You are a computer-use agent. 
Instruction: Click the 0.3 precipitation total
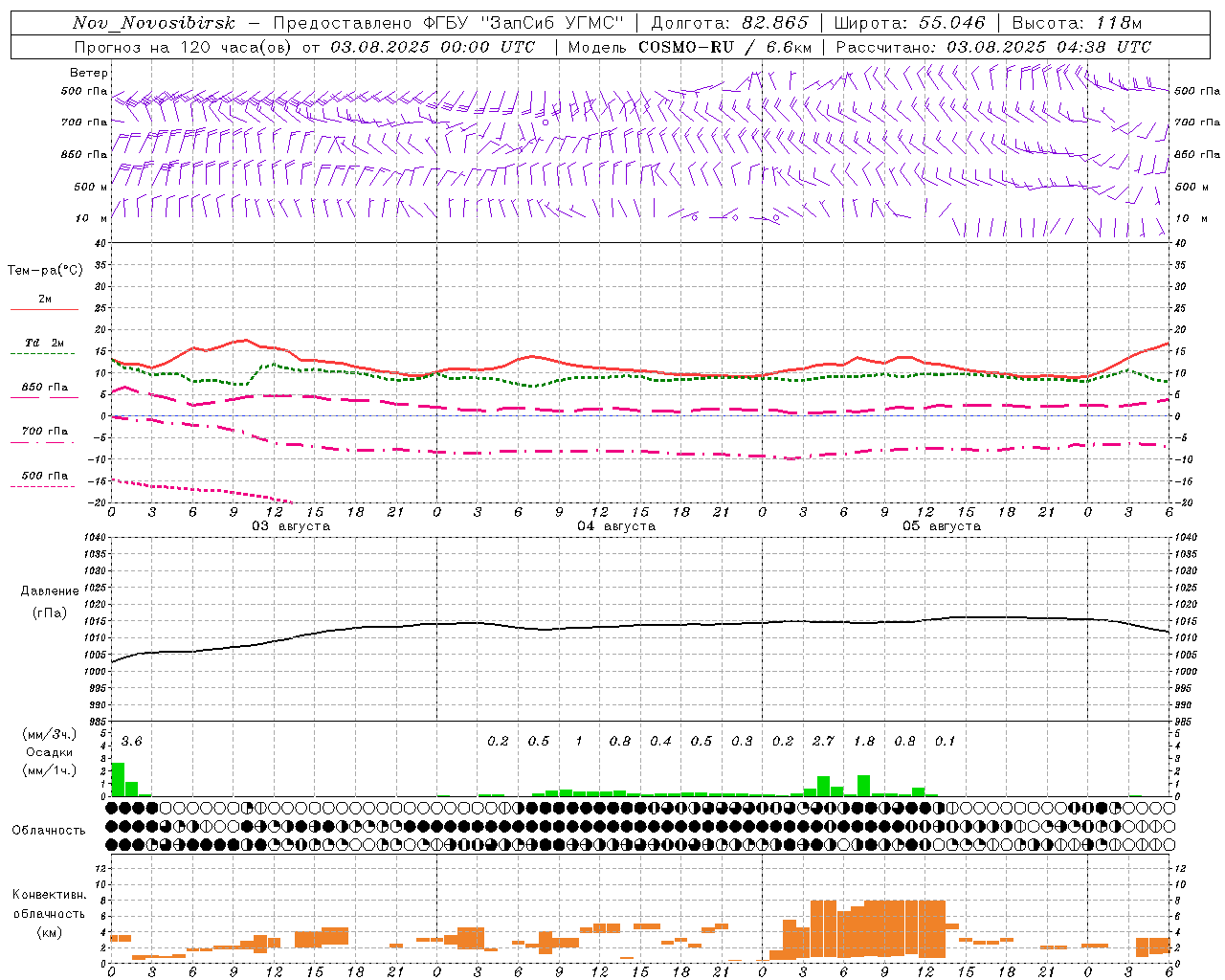click(742, 742)
